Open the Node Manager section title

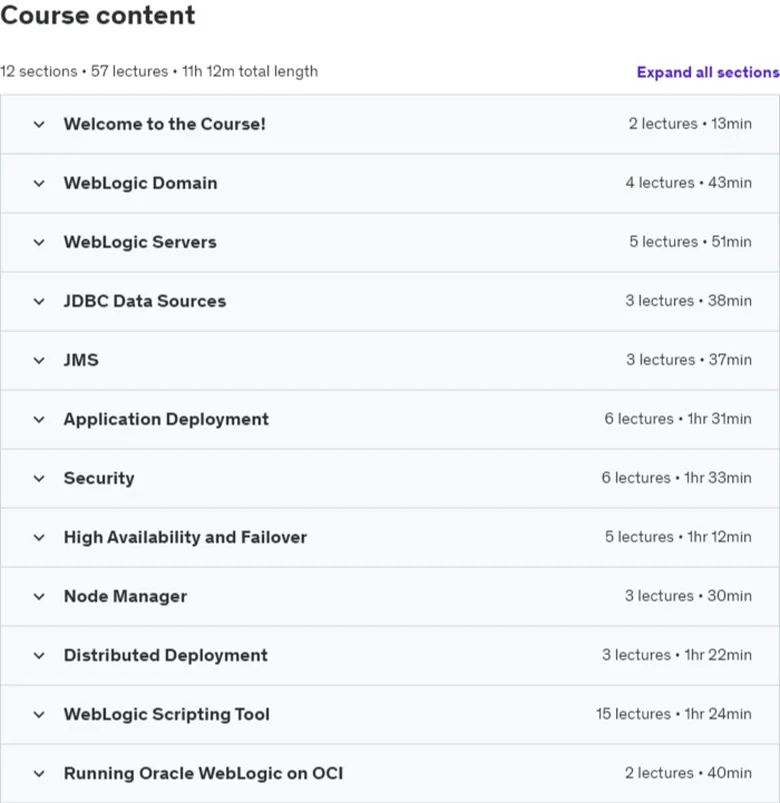[x=125, y=596]
